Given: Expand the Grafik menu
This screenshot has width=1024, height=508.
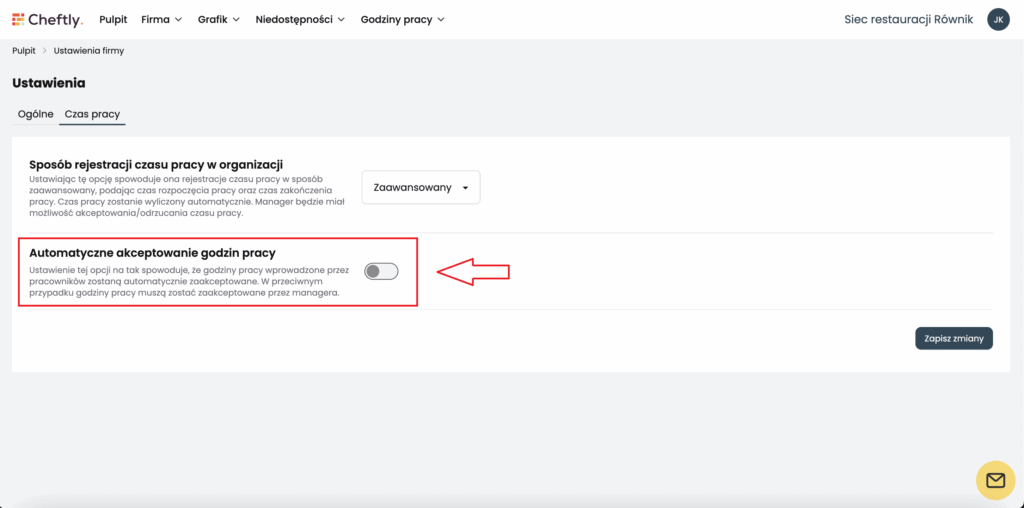Looking at the screenshot, I should pyautogui.click(x=219, y=20).
